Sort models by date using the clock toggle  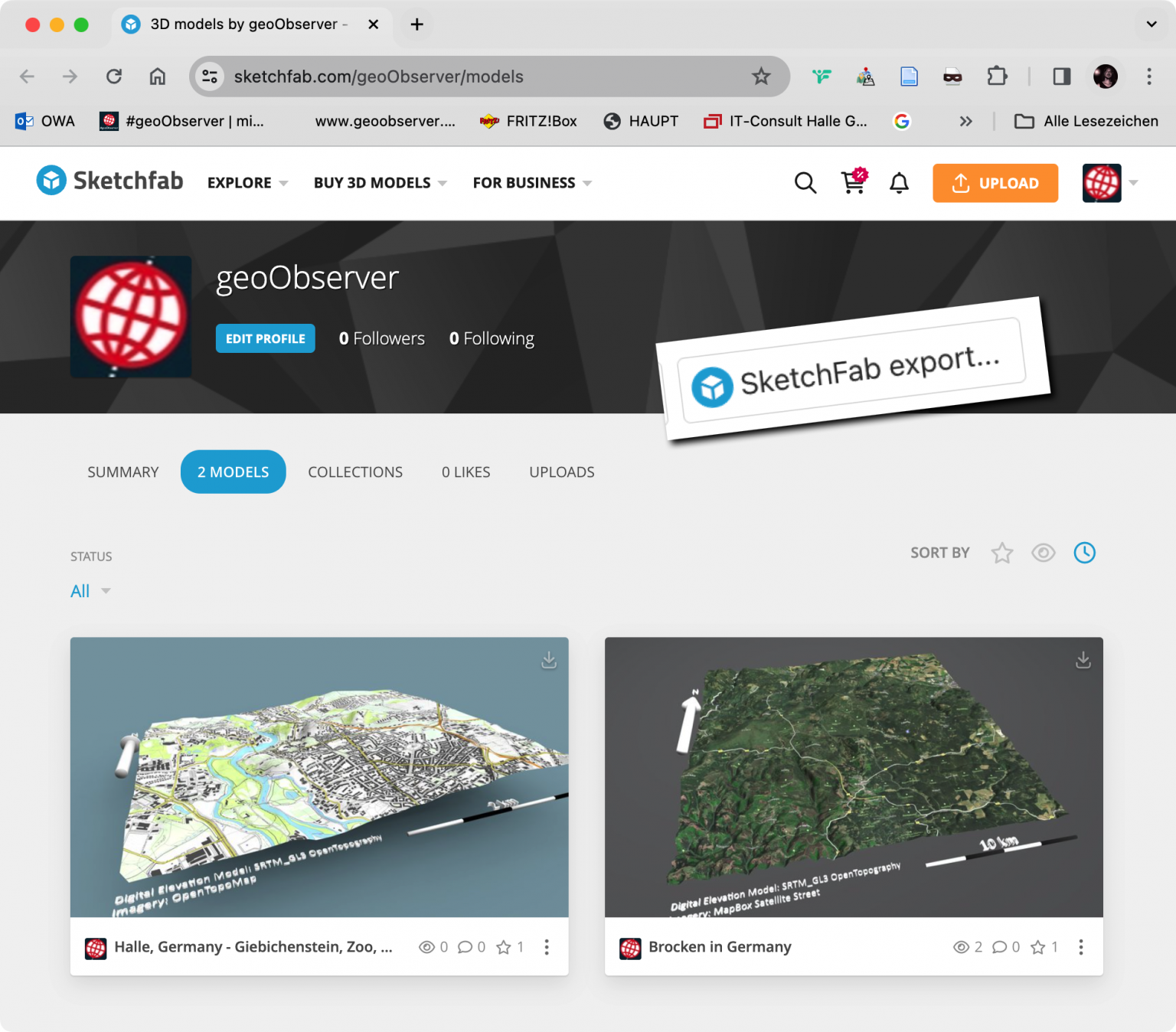[1084, 552]
